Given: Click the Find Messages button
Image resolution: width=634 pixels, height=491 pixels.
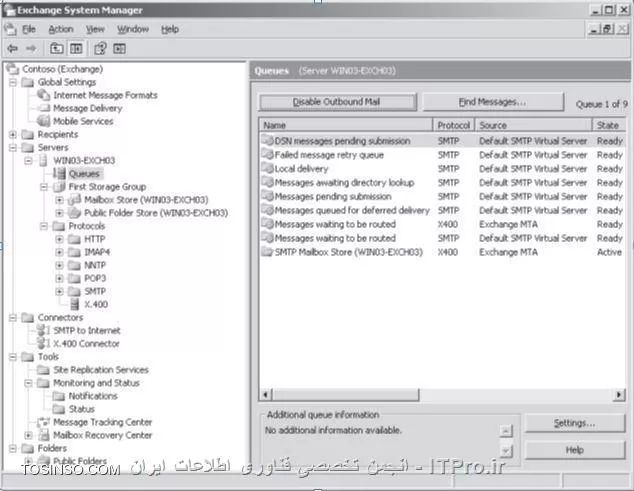Looking at the screenshot, I should click(x=492, y=102).
